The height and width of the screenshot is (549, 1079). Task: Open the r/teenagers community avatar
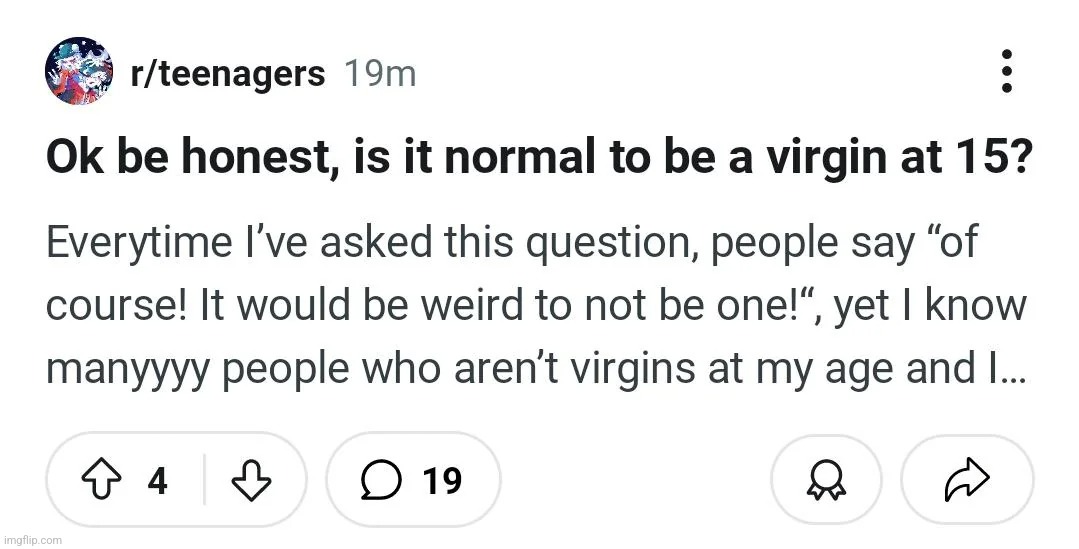(x=79, y=72)
